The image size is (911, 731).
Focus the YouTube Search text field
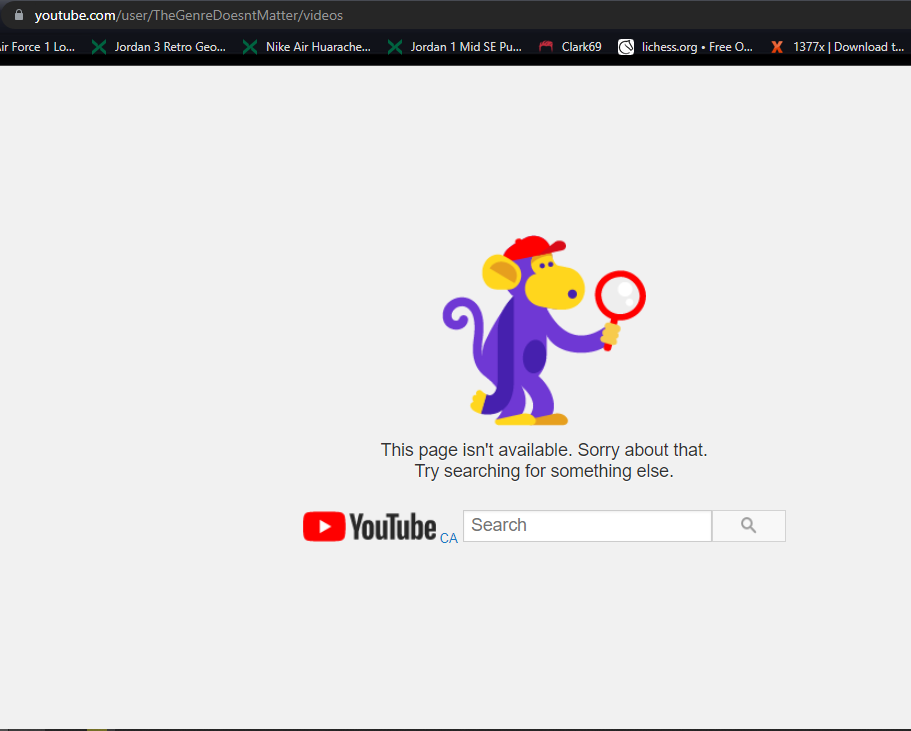tap(587, 526)
